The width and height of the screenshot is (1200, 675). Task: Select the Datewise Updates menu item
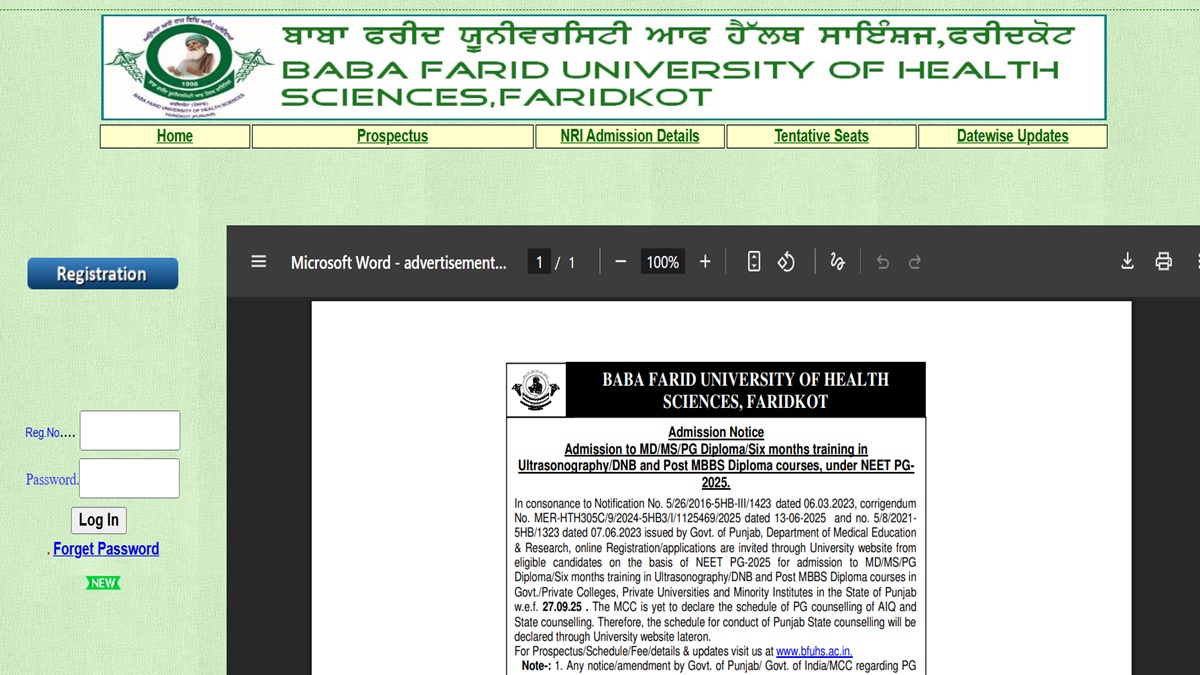click(x=1012, y=136)
